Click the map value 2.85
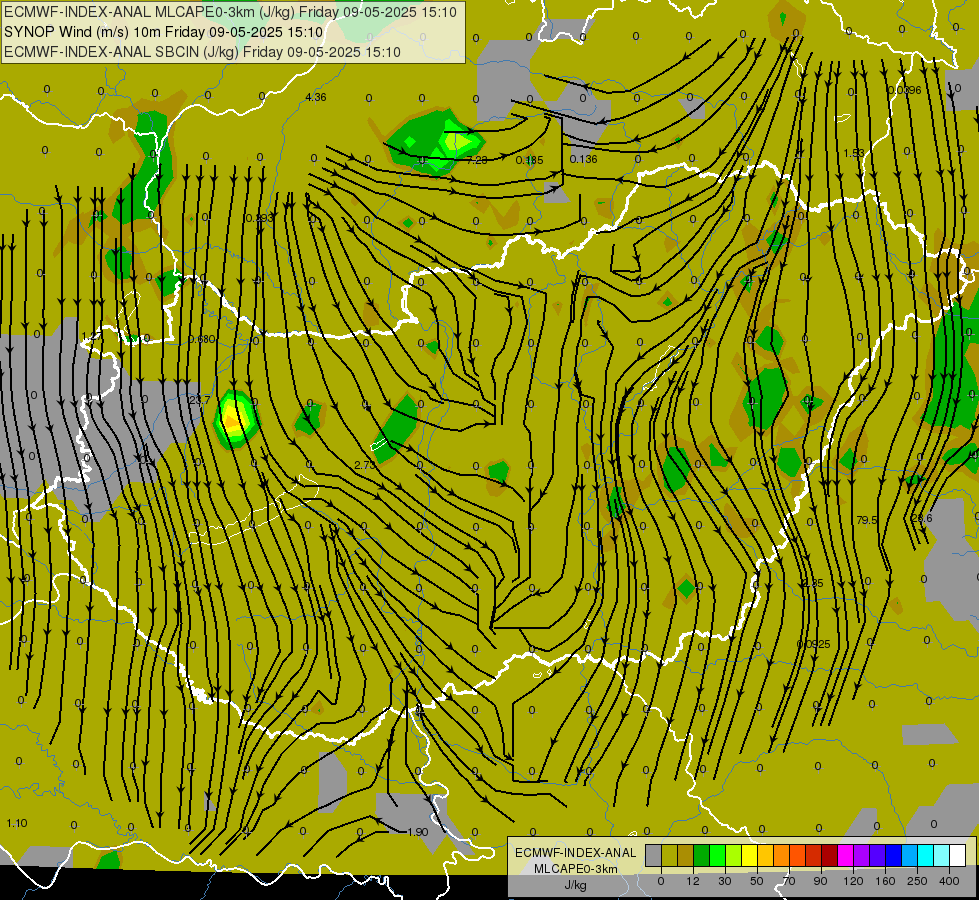 (813, 583)
